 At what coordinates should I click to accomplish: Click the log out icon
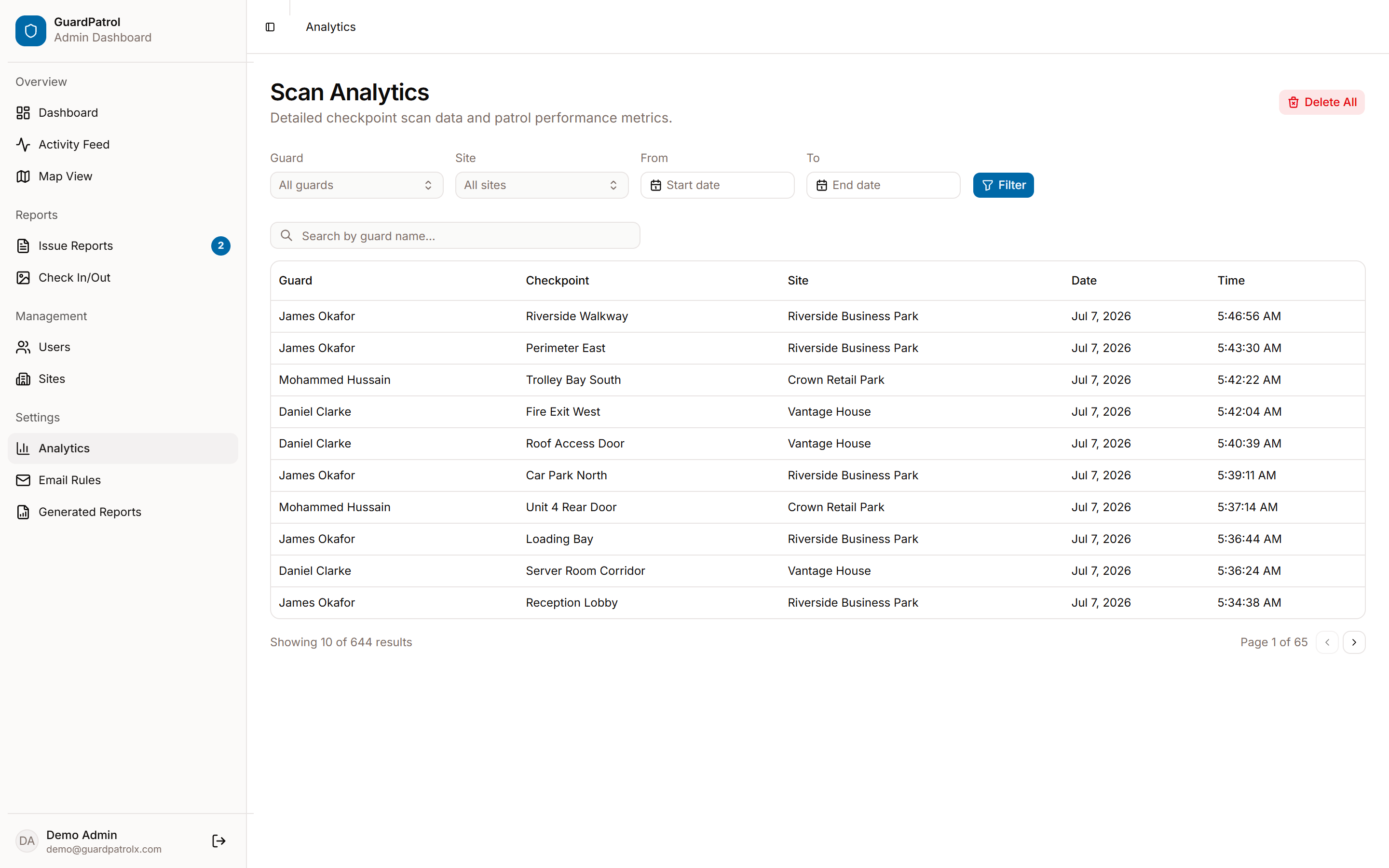(x=218, y=841)
